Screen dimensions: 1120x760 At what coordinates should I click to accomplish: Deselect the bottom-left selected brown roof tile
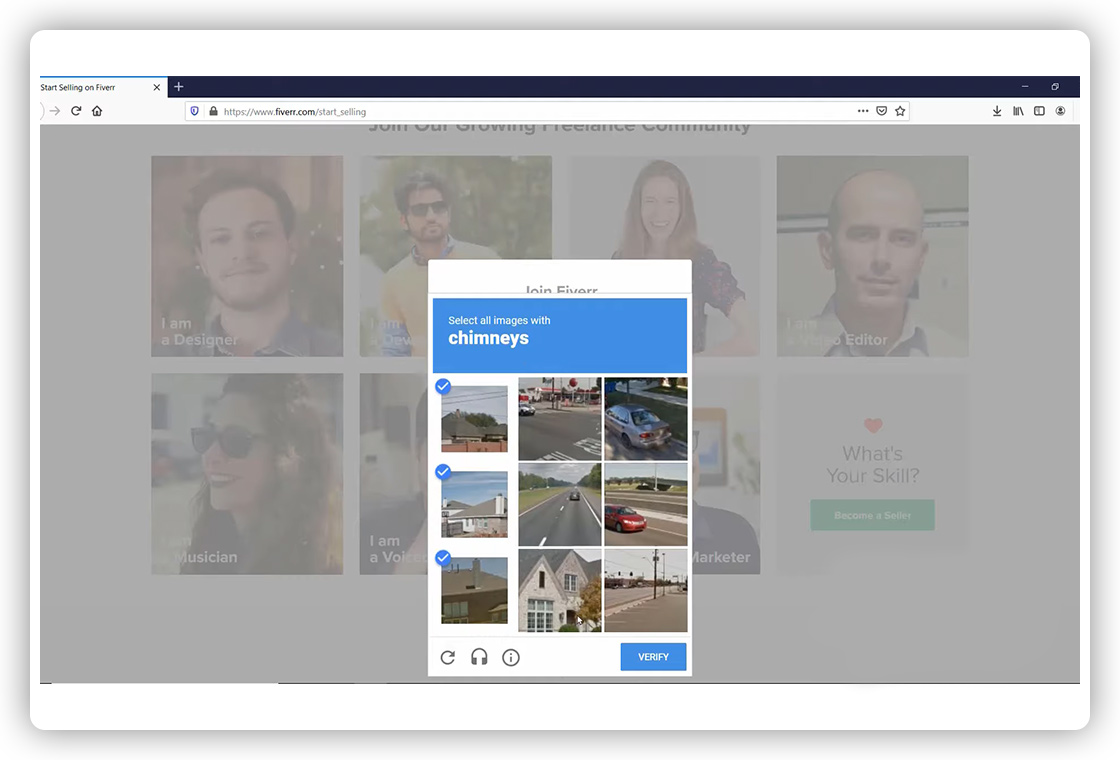474,590
